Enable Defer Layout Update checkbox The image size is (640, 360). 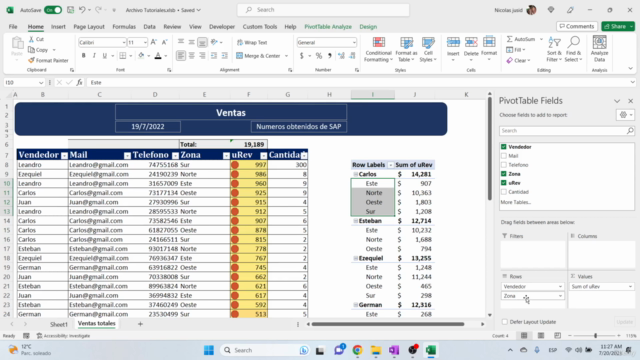click(505, 322)
